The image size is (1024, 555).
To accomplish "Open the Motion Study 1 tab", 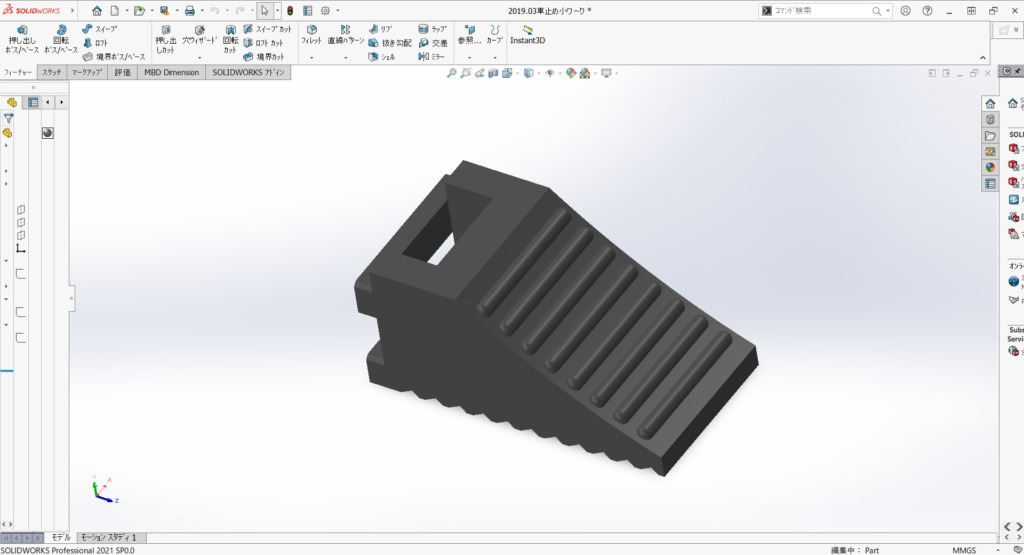I will 108,538.
